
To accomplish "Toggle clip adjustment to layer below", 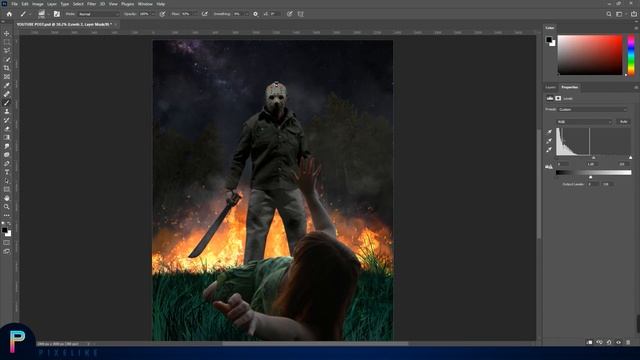I will coord(589,342).
